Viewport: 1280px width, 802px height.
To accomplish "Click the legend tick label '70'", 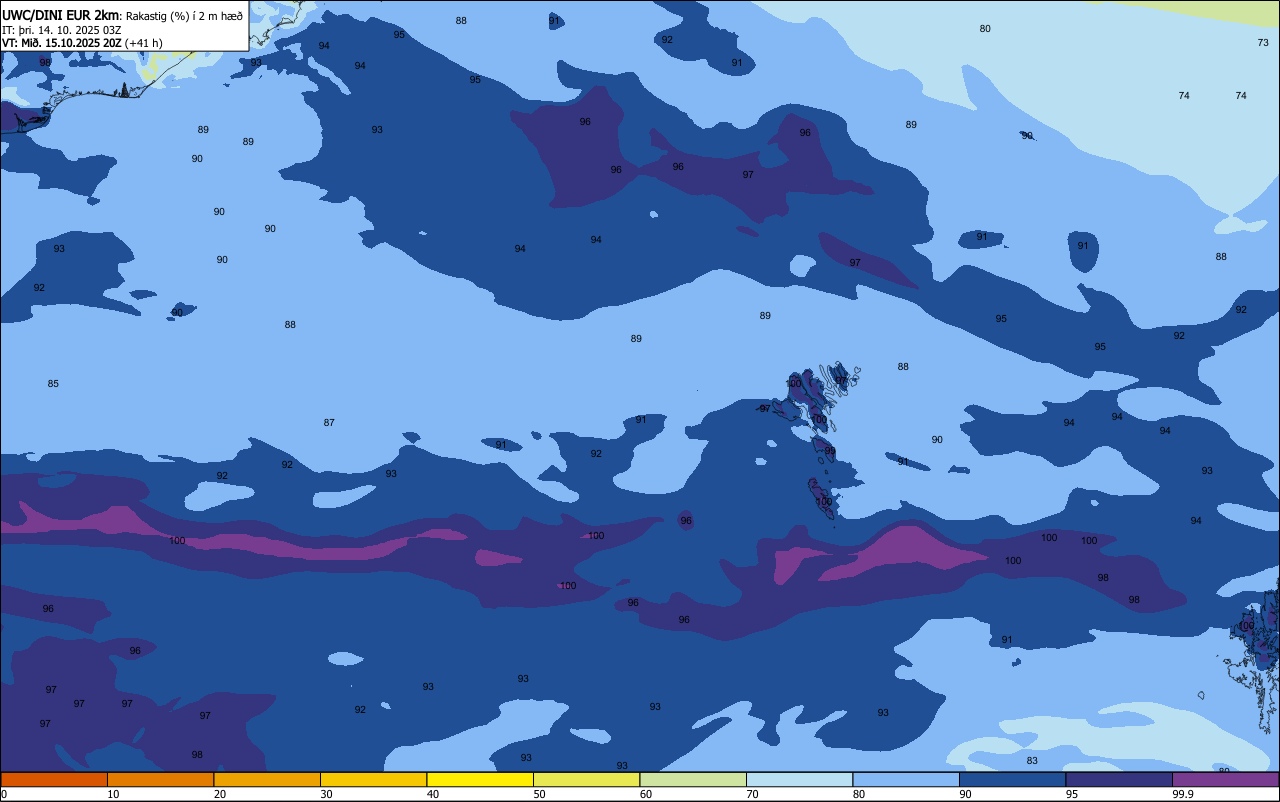I will pos(752,794).
